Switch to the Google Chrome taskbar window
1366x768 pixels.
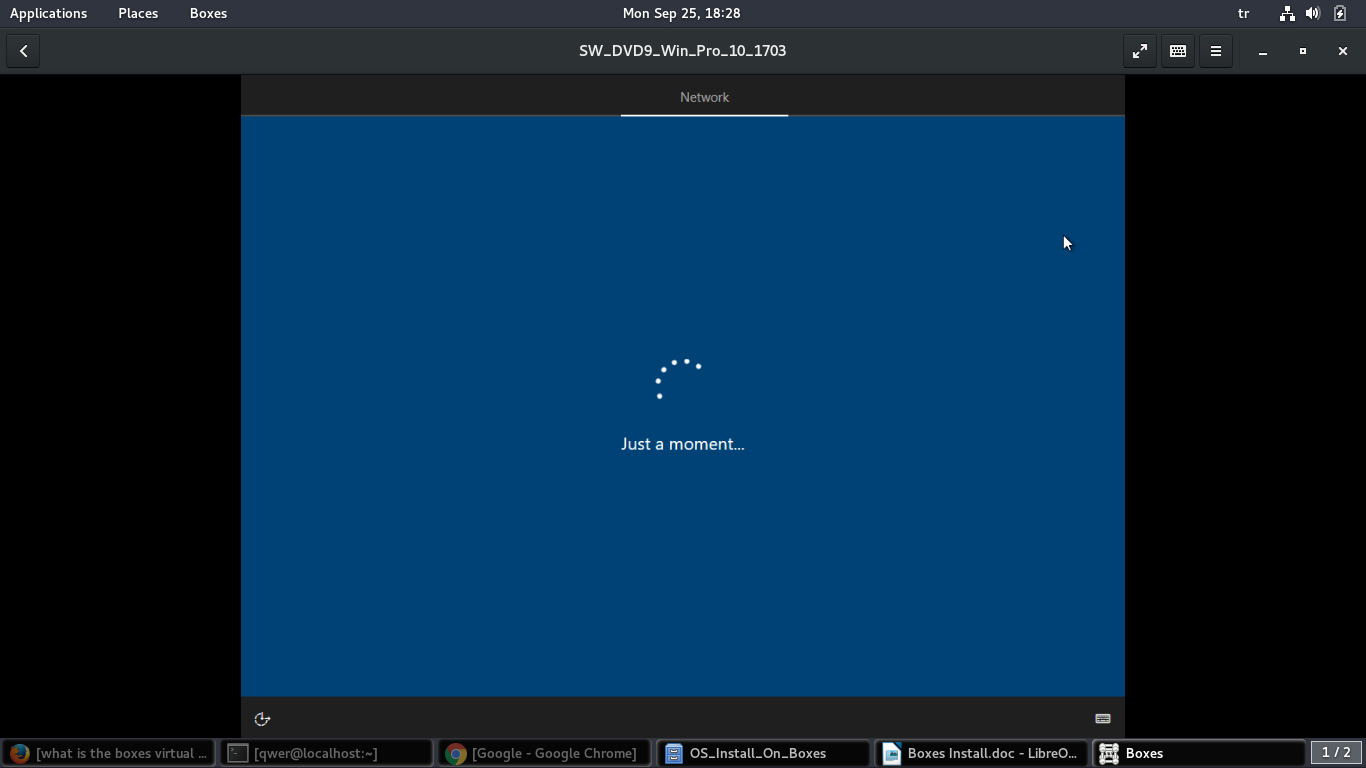point(544,753)
